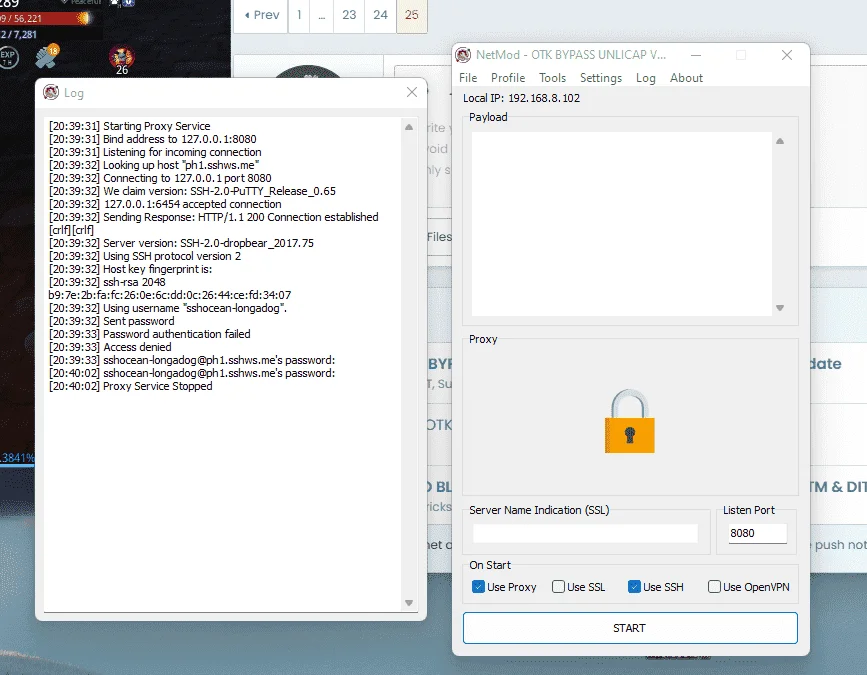Click the 'Proxy Service Stopped' log line

130,386
